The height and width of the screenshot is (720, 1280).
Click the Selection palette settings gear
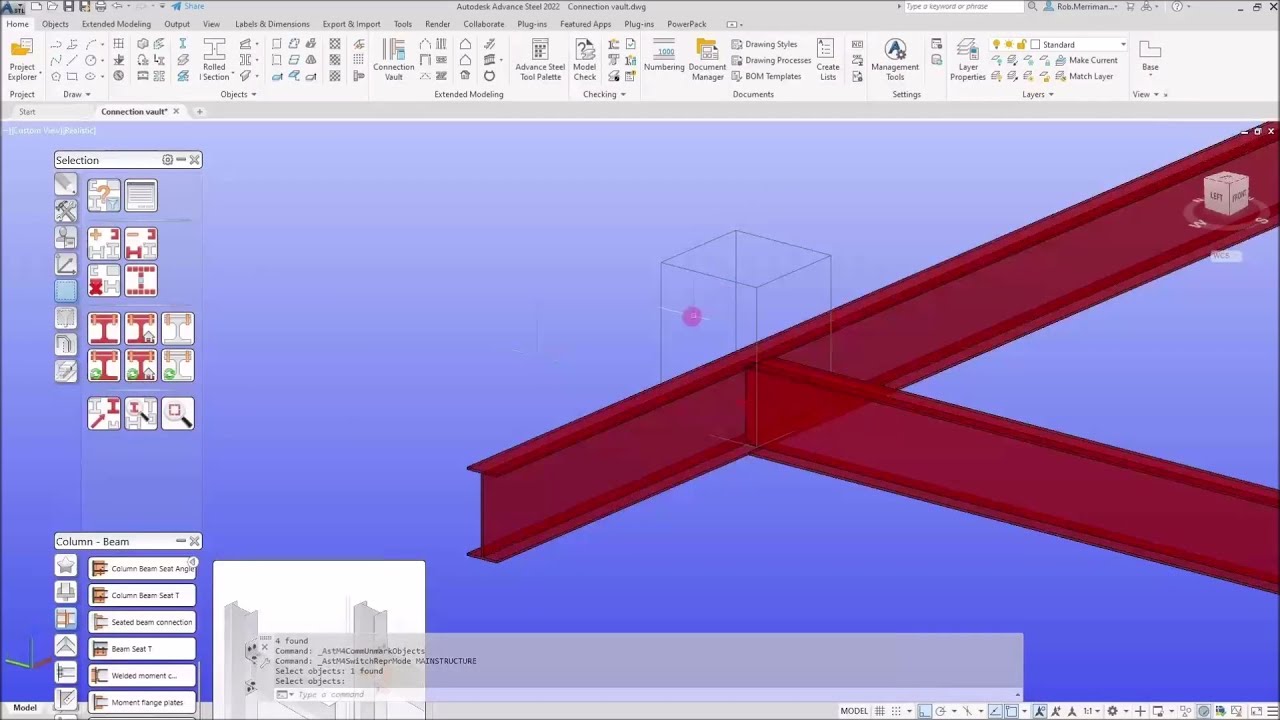167,160
